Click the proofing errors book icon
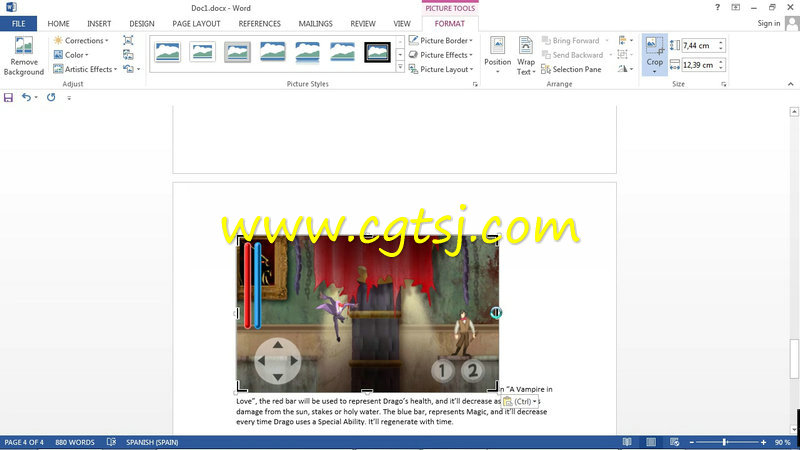The height and width of the screenshot is (450, 800). coord(111,442)
